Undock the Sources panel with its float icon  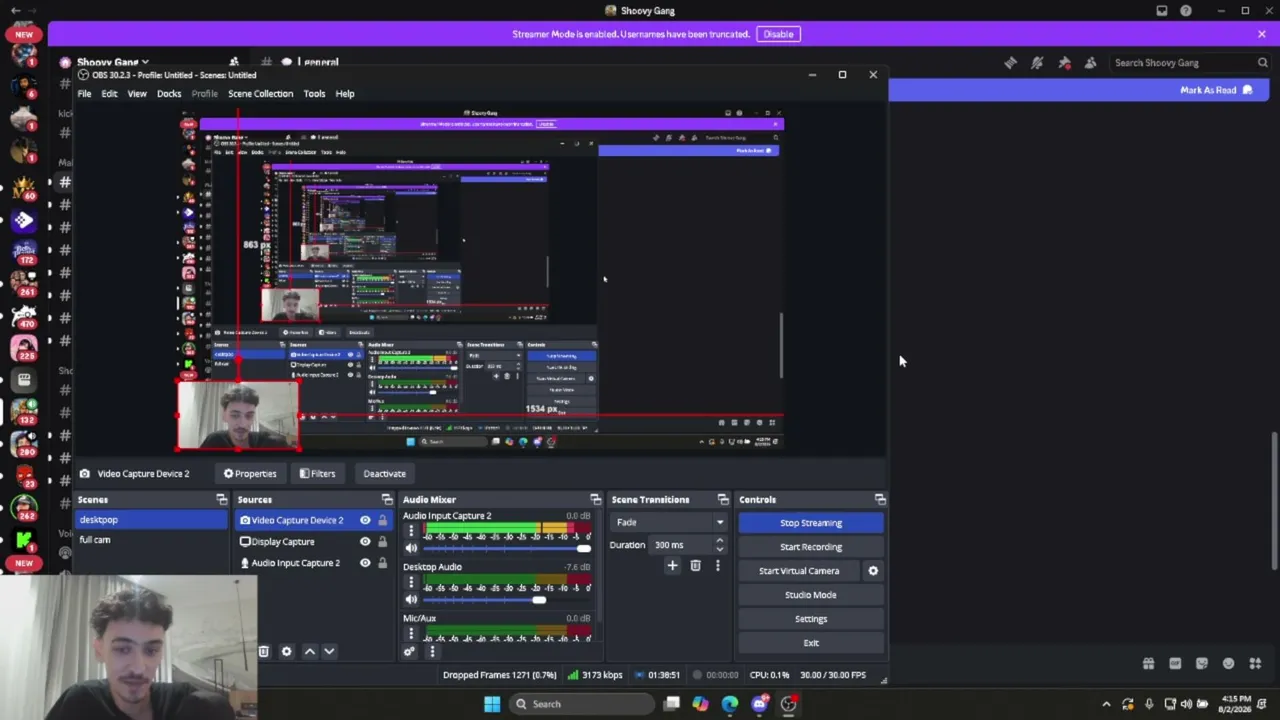click(x=387, y=499)
